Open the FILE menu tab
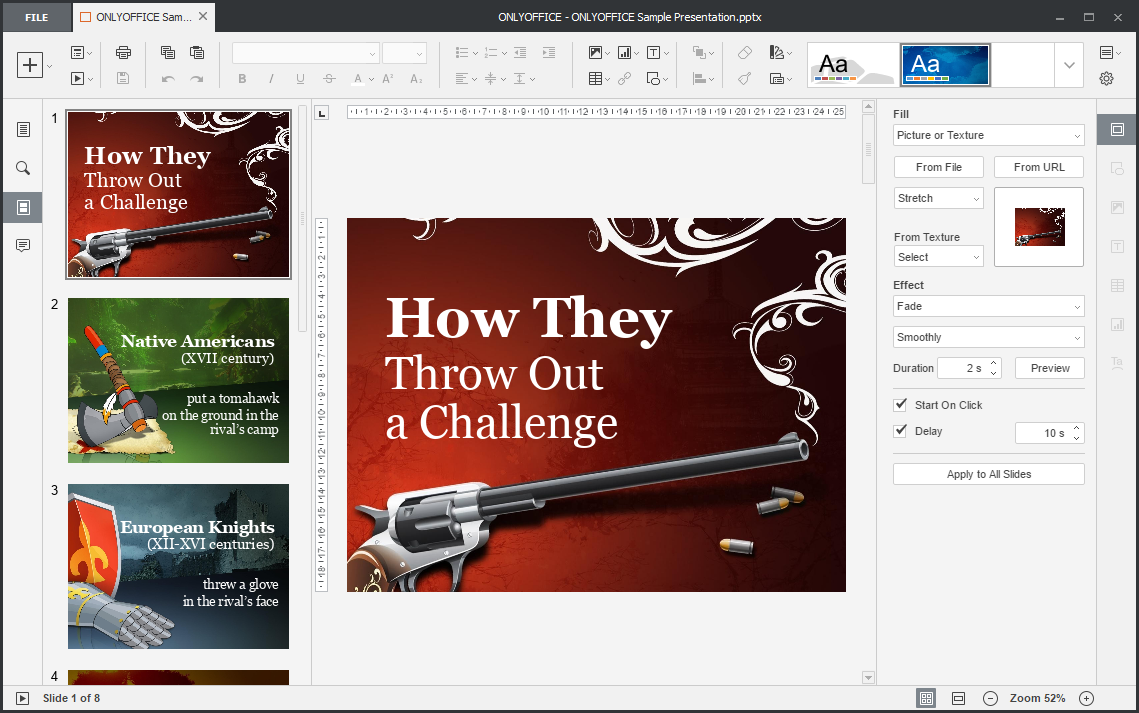 pos(36,17)
